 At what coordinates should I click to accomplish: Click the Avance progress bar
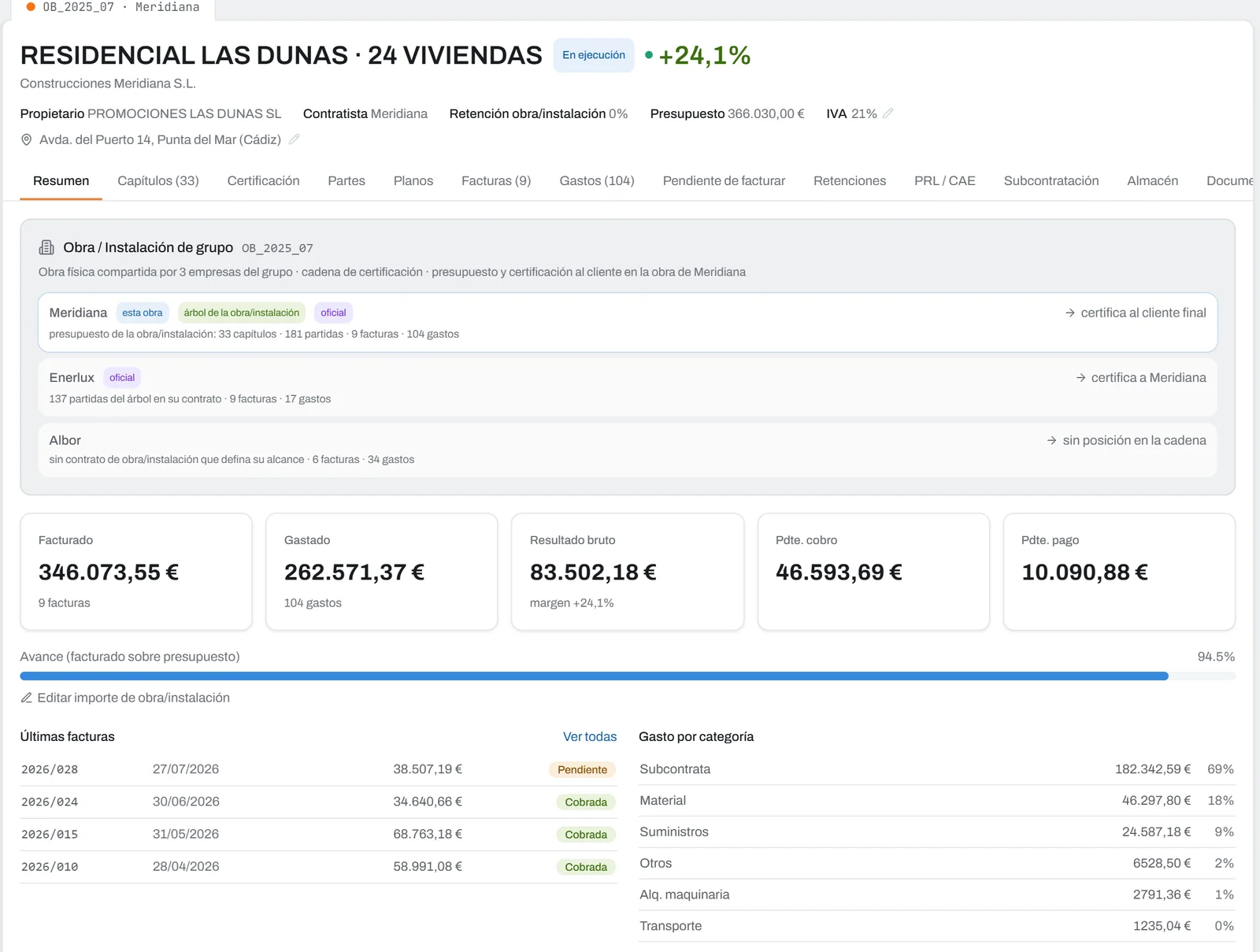628,676
